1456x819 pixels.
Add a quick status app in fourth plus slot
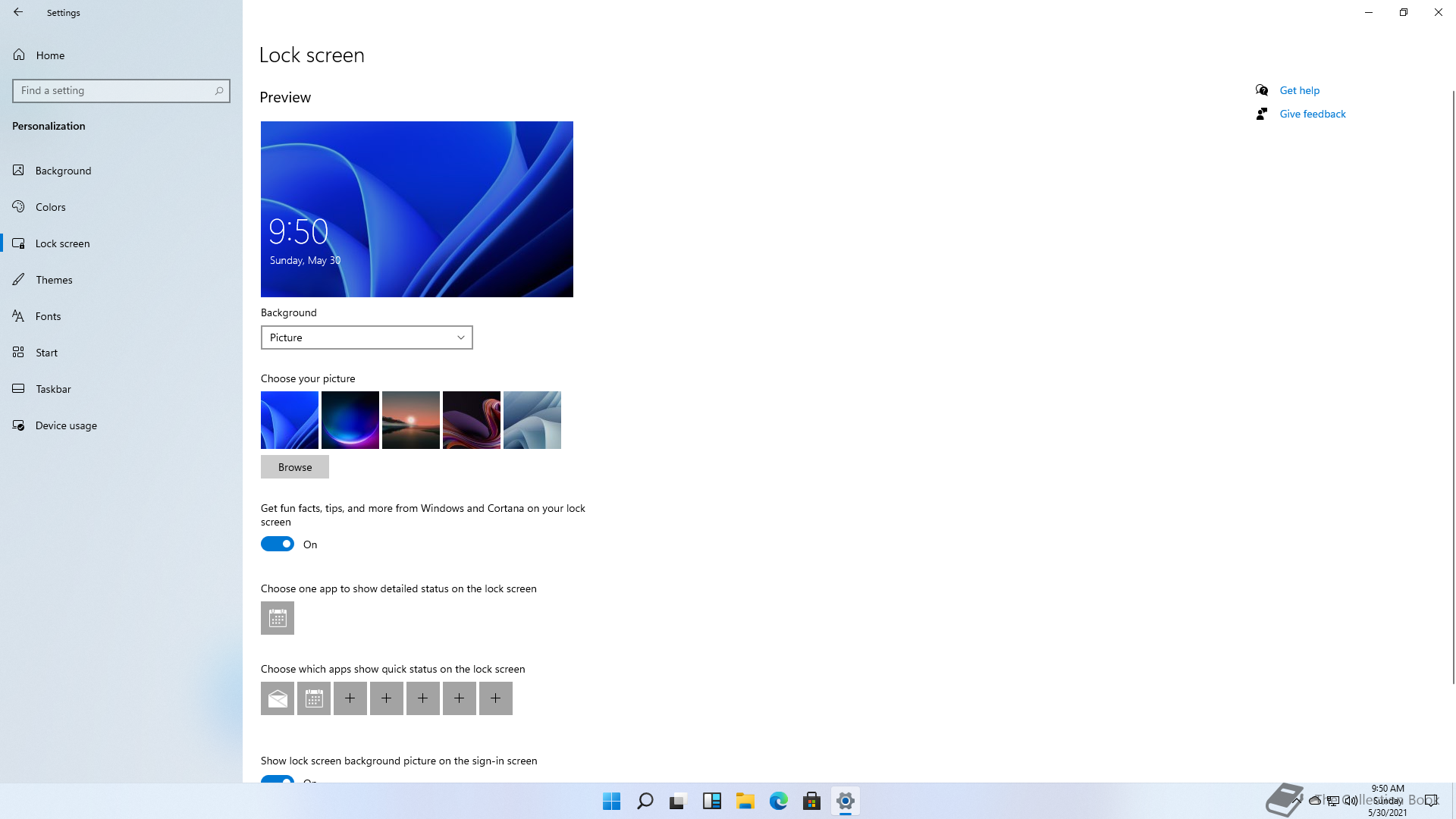[460, 698]
